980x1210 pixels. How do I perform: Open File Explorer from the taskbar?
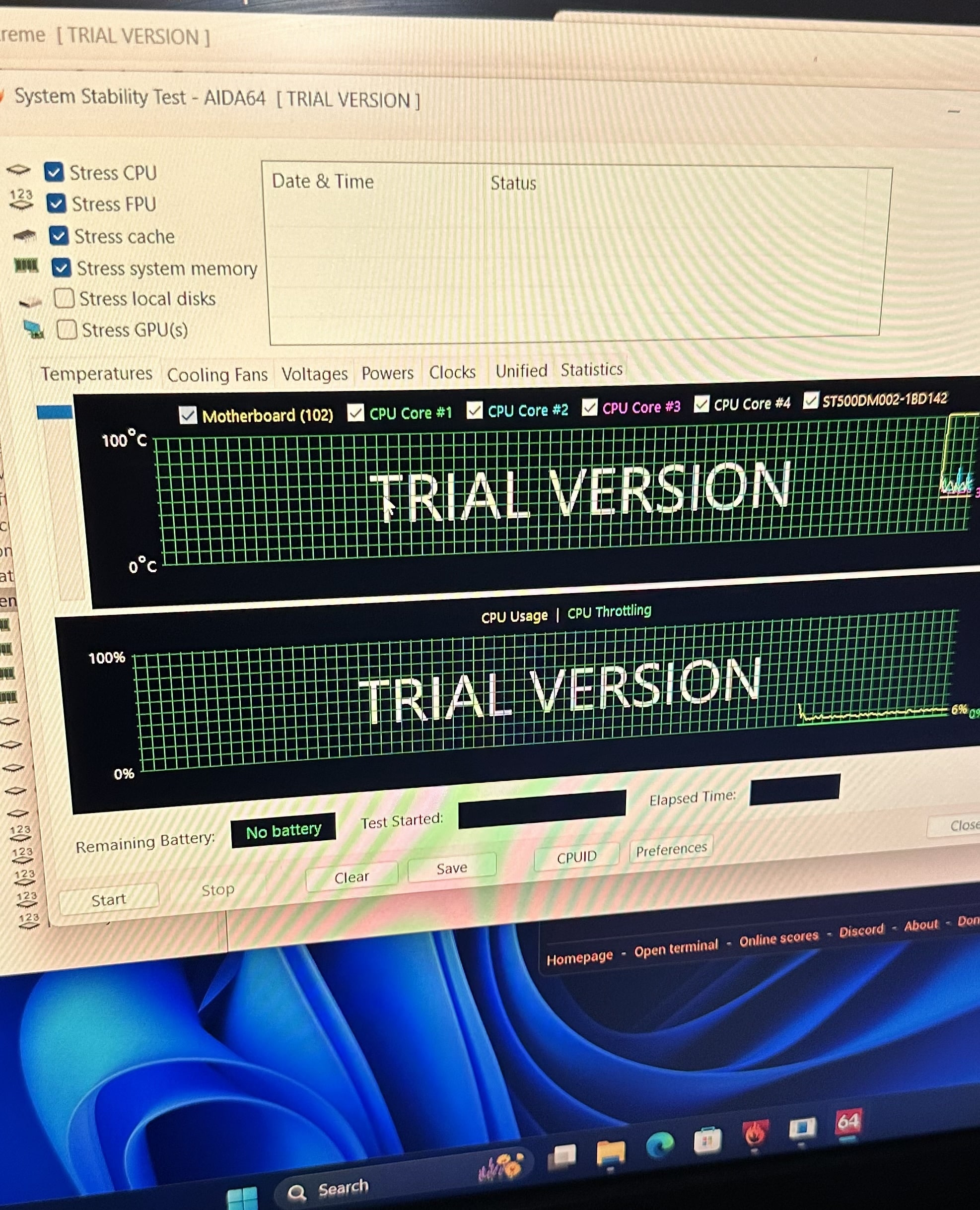[611, 1151]
